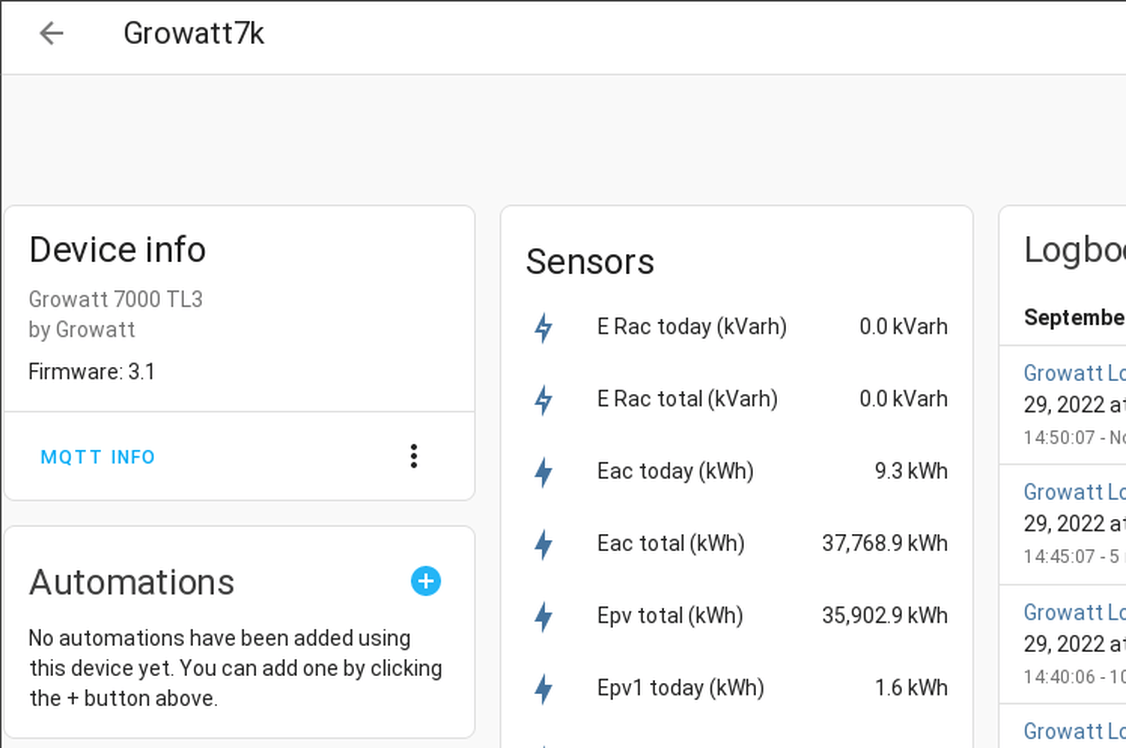
Task: Go back using the arrow icon
Action: point(52,33)
